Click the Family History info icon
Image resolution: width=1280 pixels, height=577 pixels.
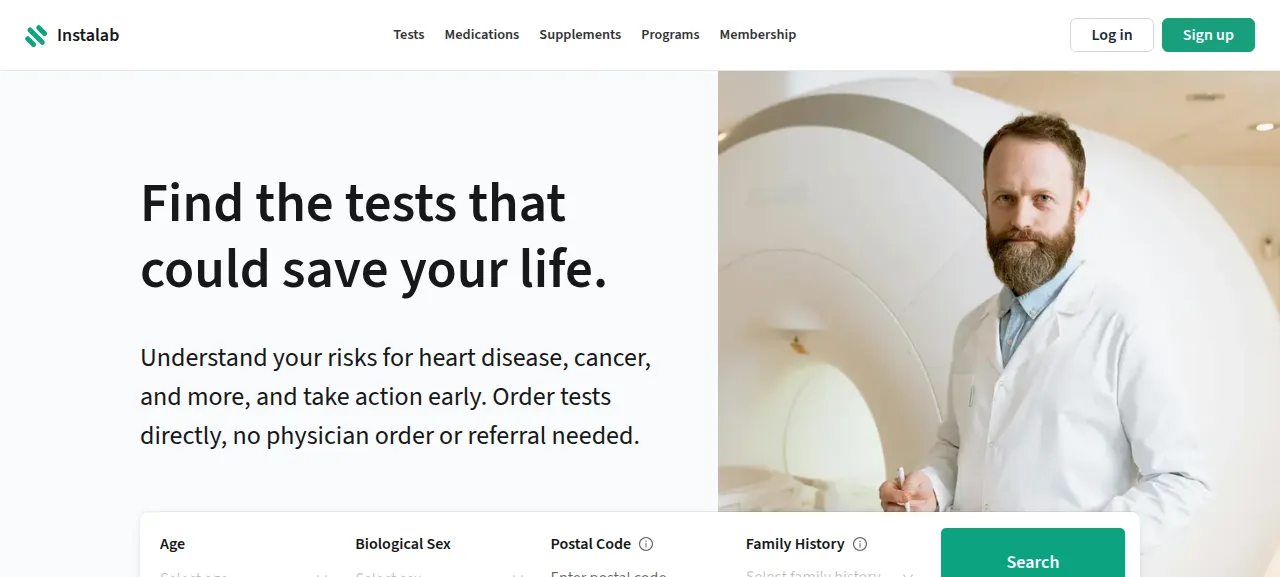coord(860,544)
